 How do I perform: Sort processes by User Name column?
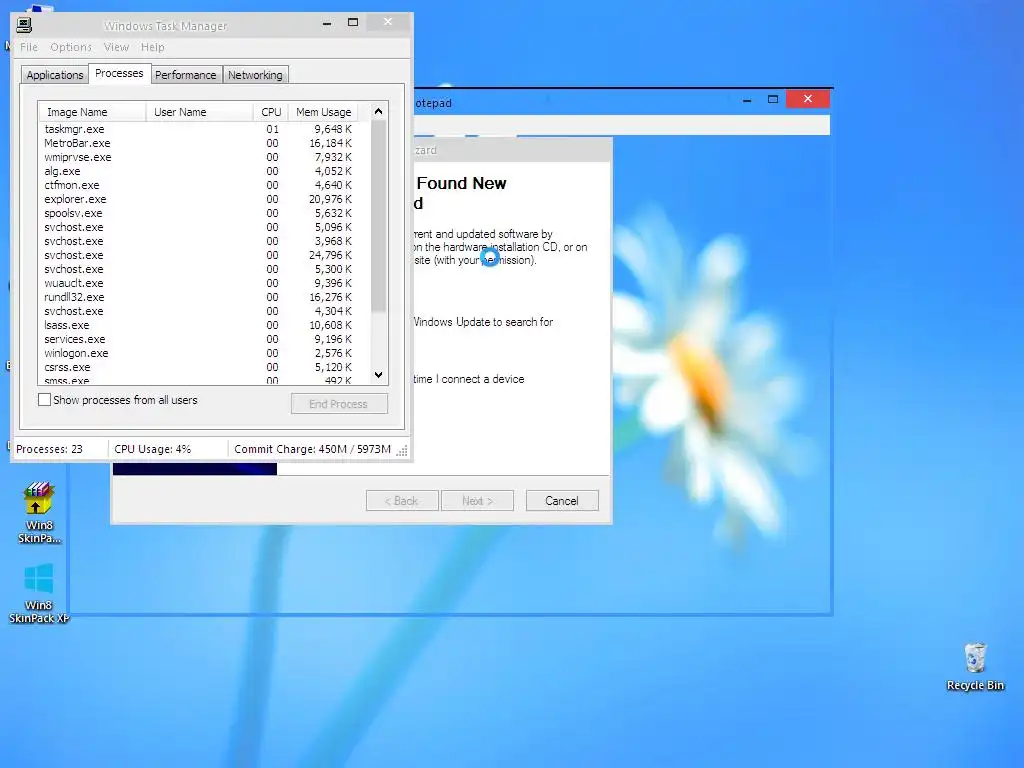[x=199, y=112]
